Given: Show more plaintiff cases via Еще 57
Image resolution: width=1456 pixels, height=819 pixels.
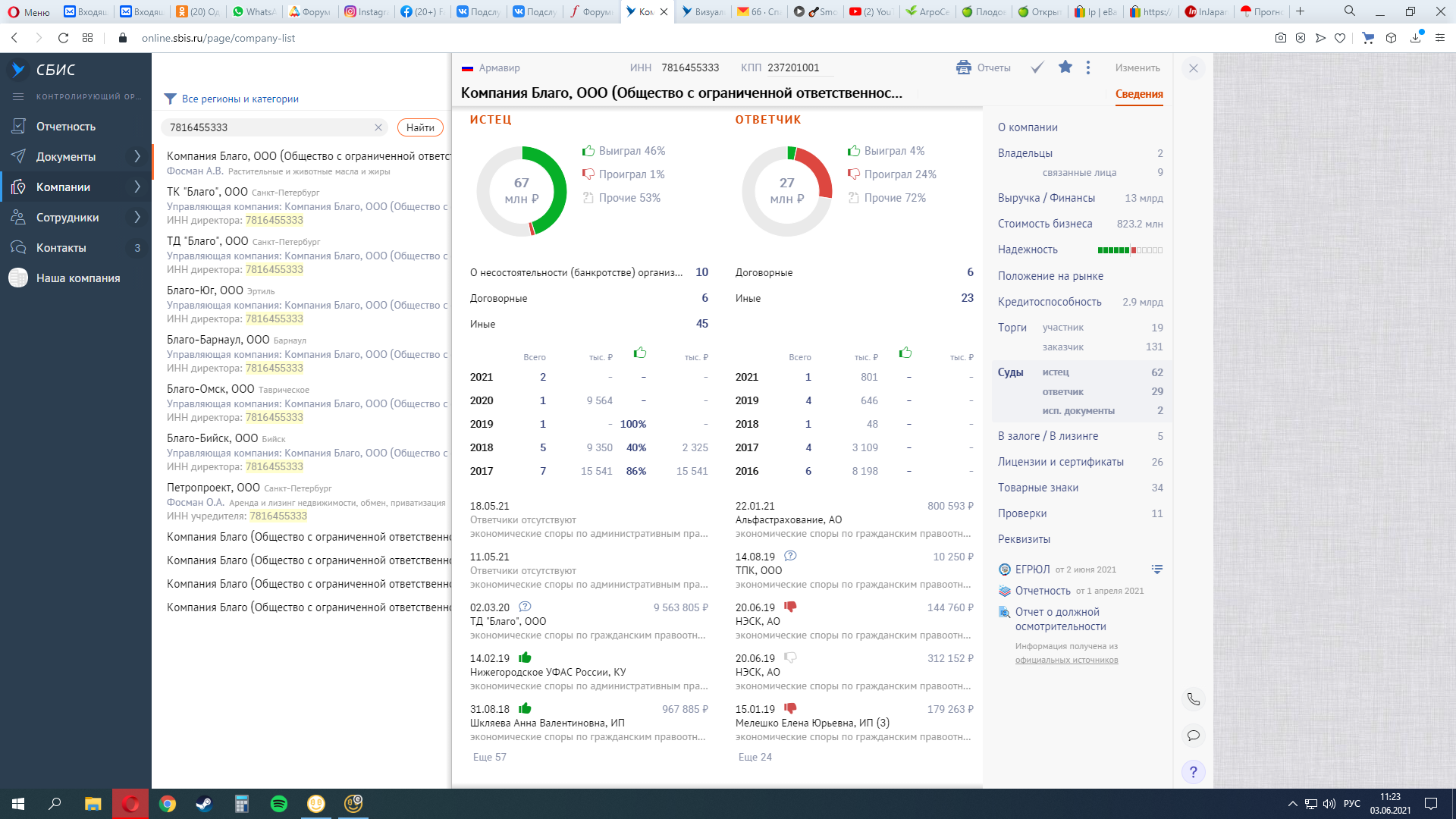Looking at the screenshot, I should (489, 757).
